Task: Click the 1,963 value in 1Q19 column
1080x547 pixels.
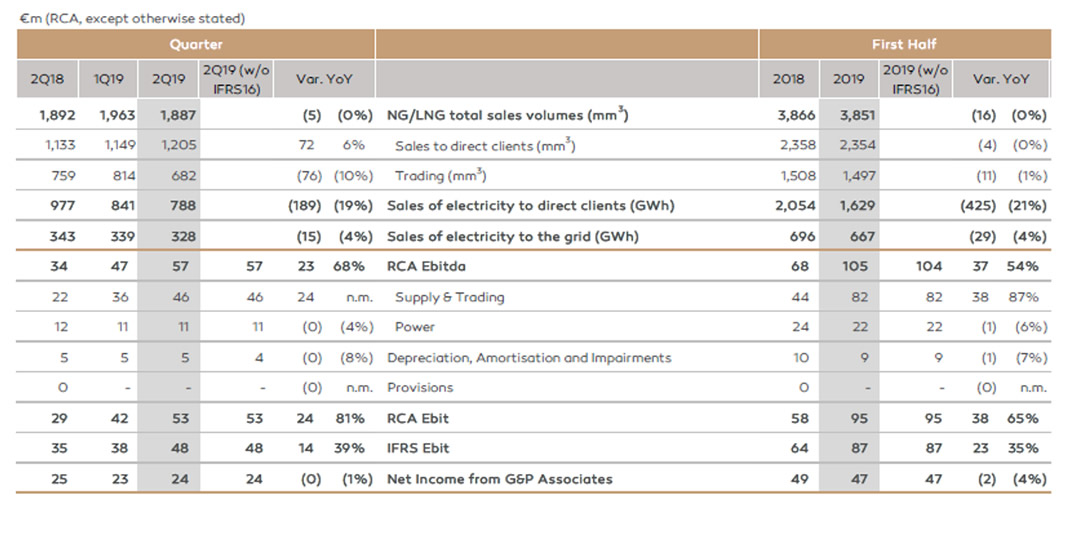Action: click(117, 115)
